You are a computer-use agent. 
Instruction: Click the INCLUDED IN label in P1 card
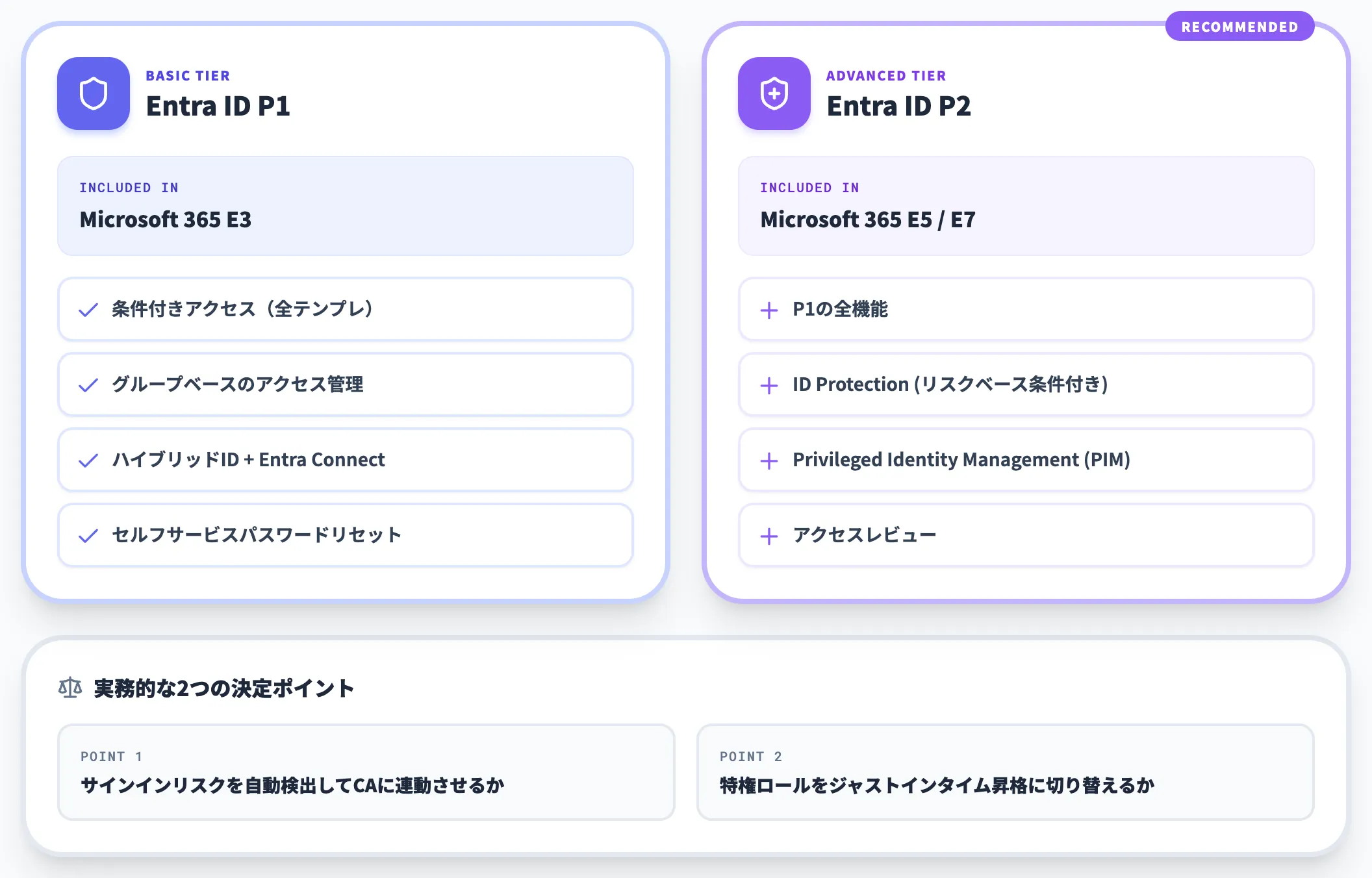[129, 188]
